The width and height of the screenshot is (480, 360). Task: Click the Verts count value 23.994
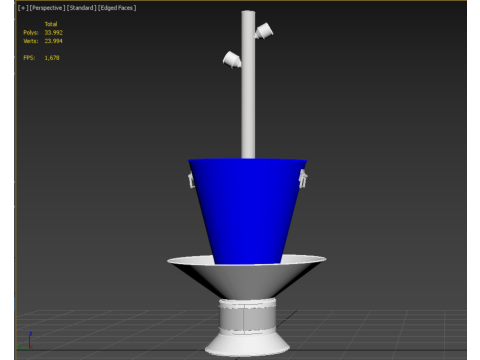pos(53,41)
